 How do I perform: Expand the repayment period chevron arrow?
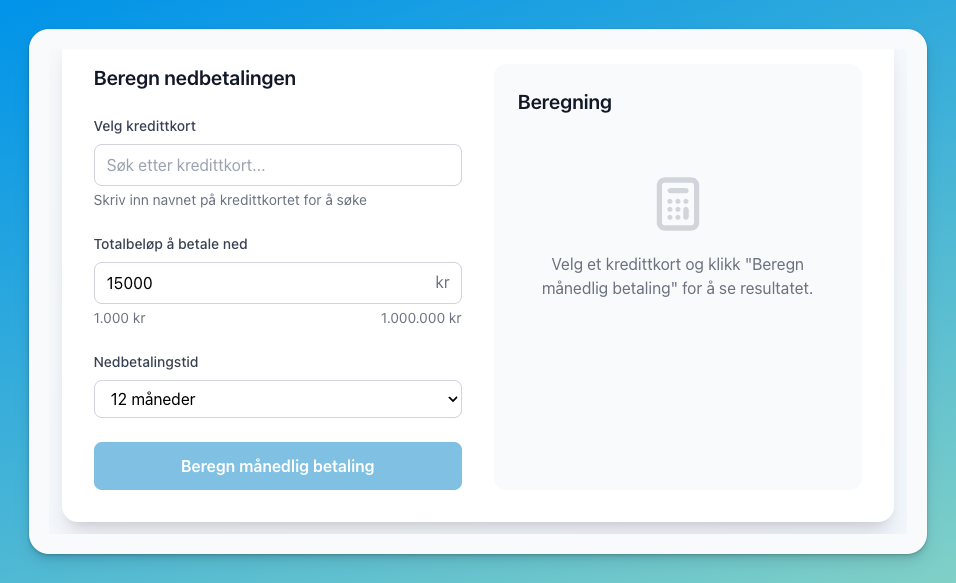(452, 399)
